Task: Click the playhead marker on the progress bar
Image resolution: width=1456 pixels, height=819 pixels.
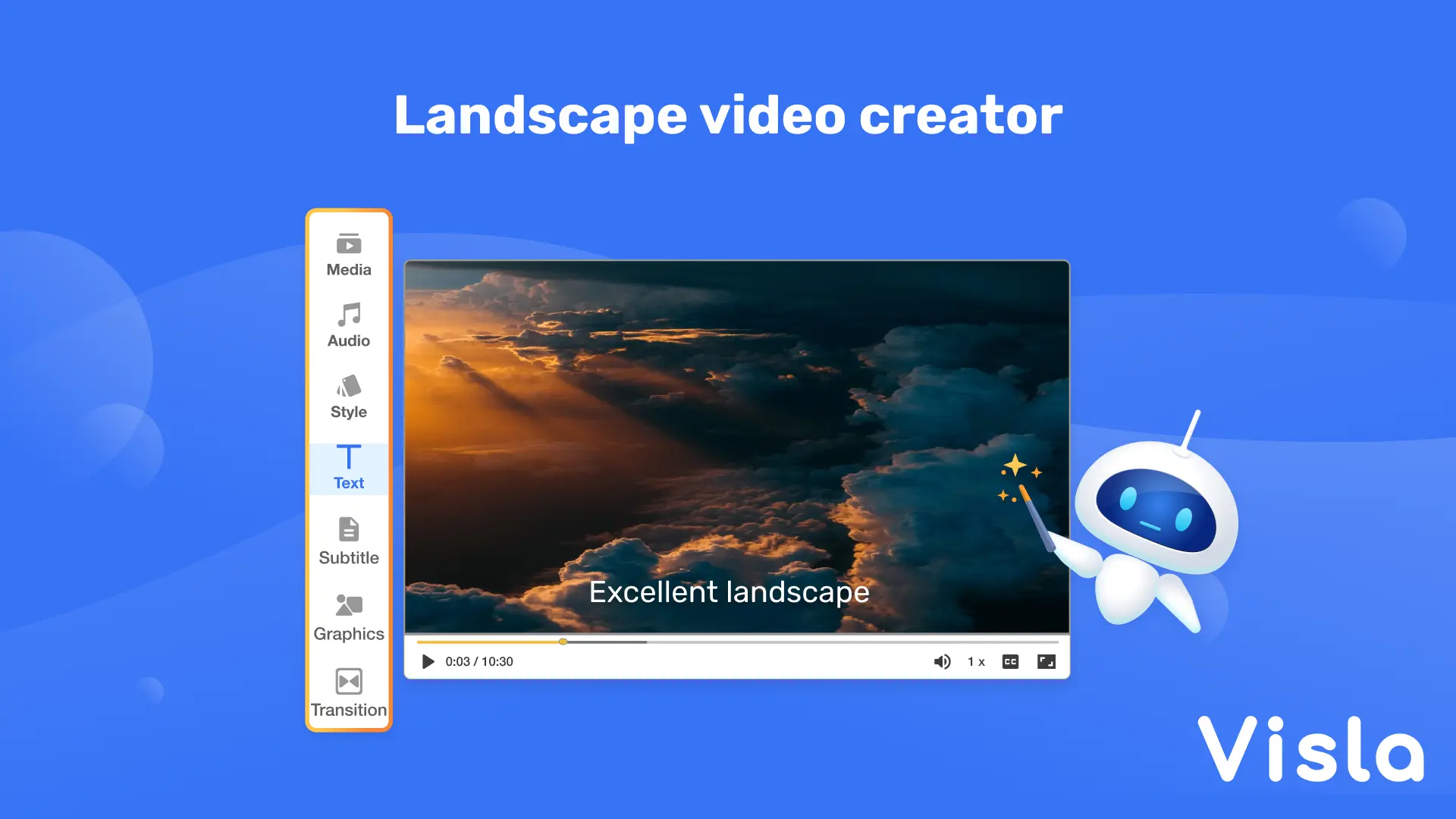Action: pyautogui.click(x=563, y=642)
